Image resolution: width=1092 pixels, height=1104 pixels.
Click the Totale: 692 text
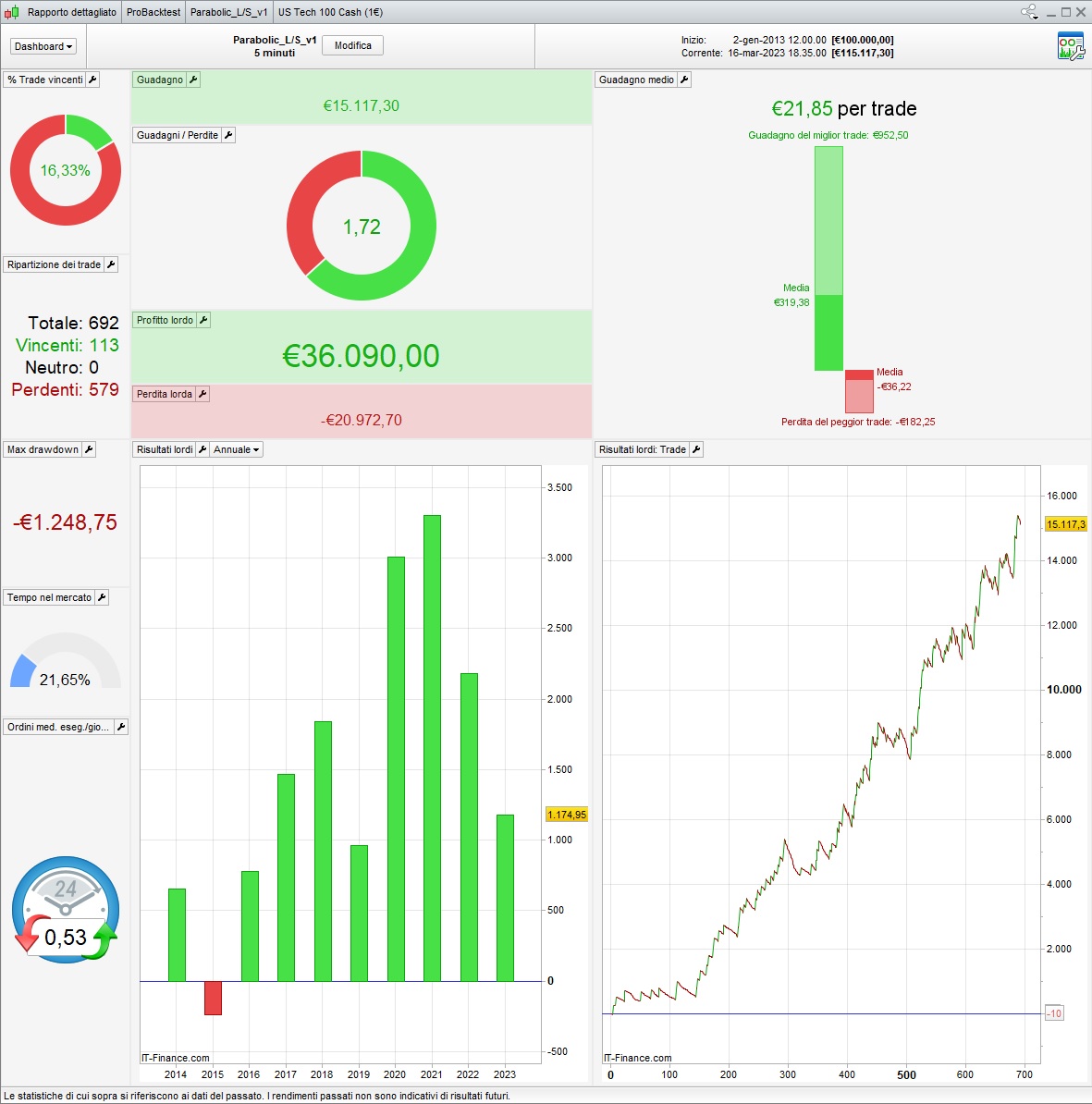click(73, 324)
